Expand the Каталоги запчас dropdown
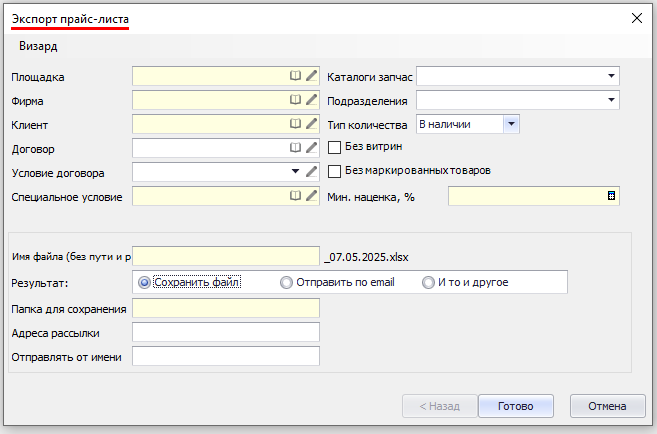The width and height of the screenshot is (657, 434). 610,76
